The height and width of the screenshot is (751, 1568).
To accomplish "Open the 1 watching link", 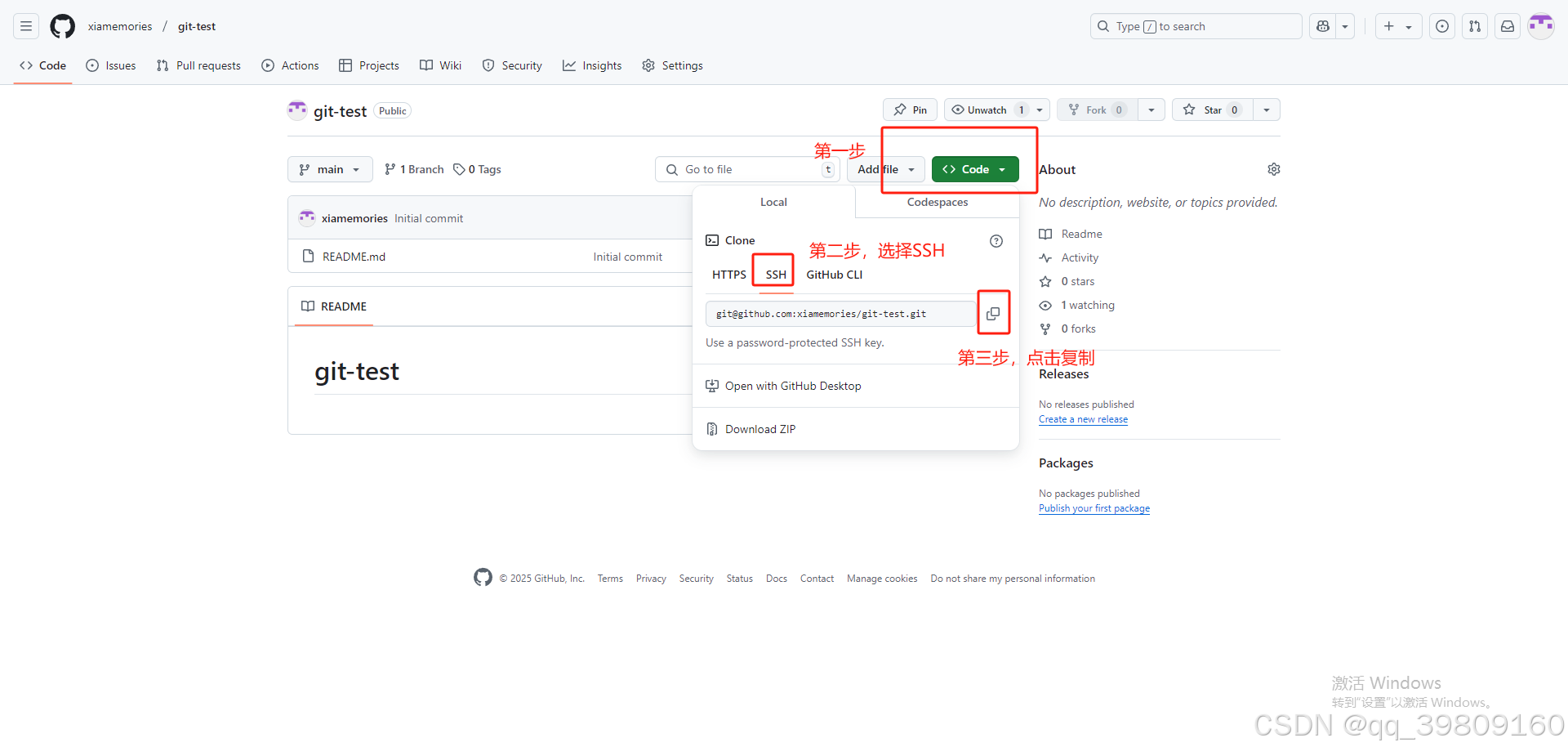I will coord(1076,305).
